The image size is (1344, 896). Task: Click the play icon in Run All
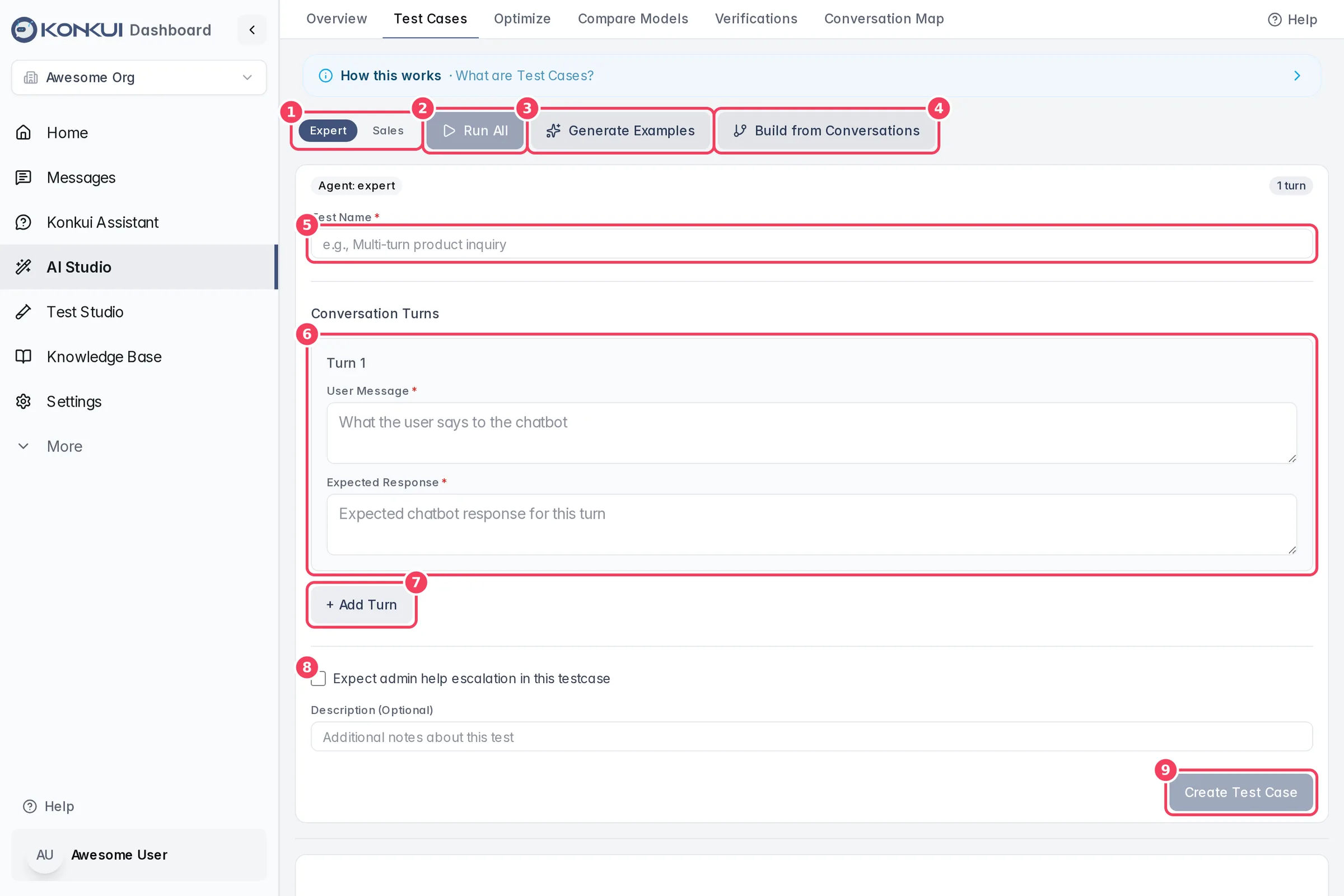point(449,131)
